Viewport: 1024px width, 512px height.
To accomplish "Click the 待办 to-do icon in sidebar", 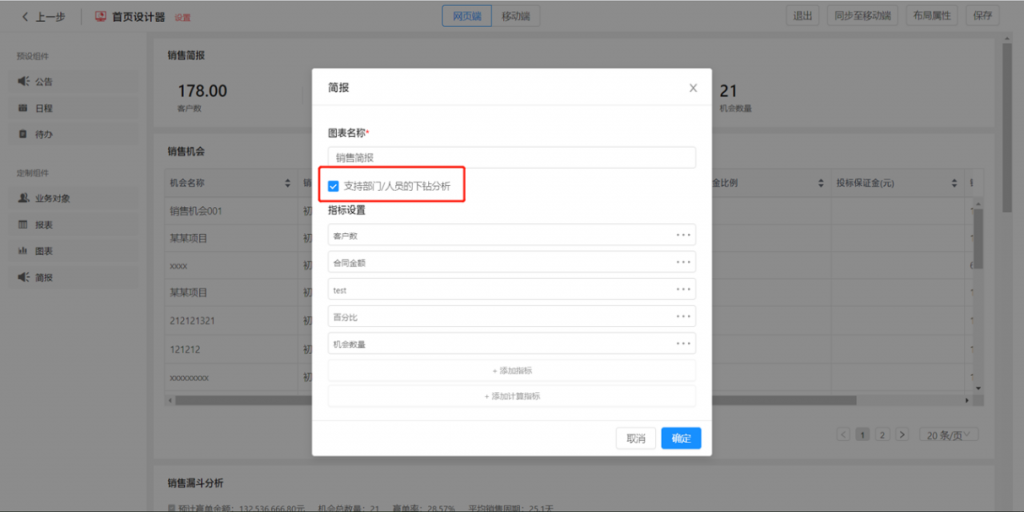I will pyautogui.click(x=23, y=134).
